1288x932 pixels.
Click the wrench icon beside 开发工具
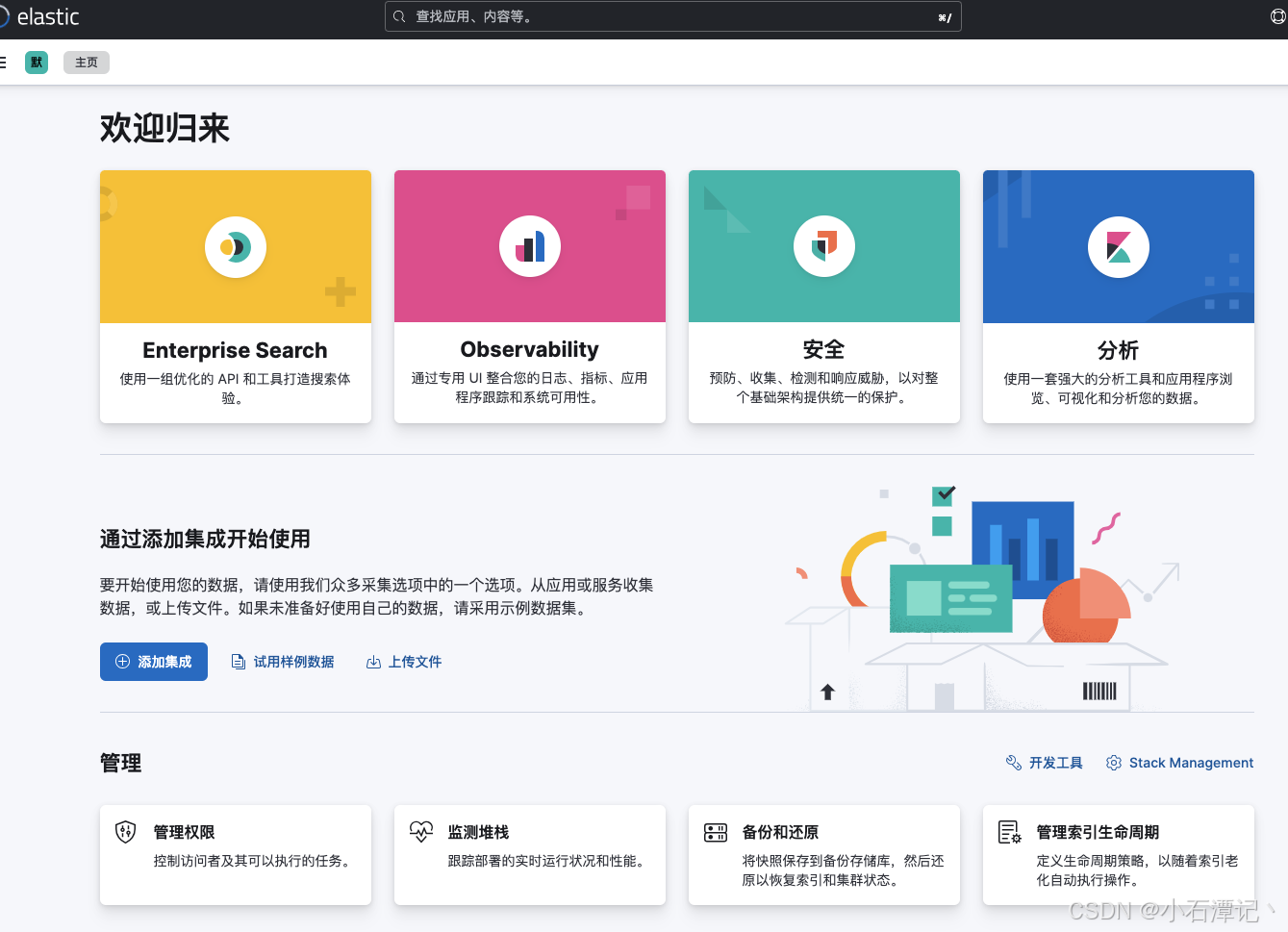[1014, 763]
